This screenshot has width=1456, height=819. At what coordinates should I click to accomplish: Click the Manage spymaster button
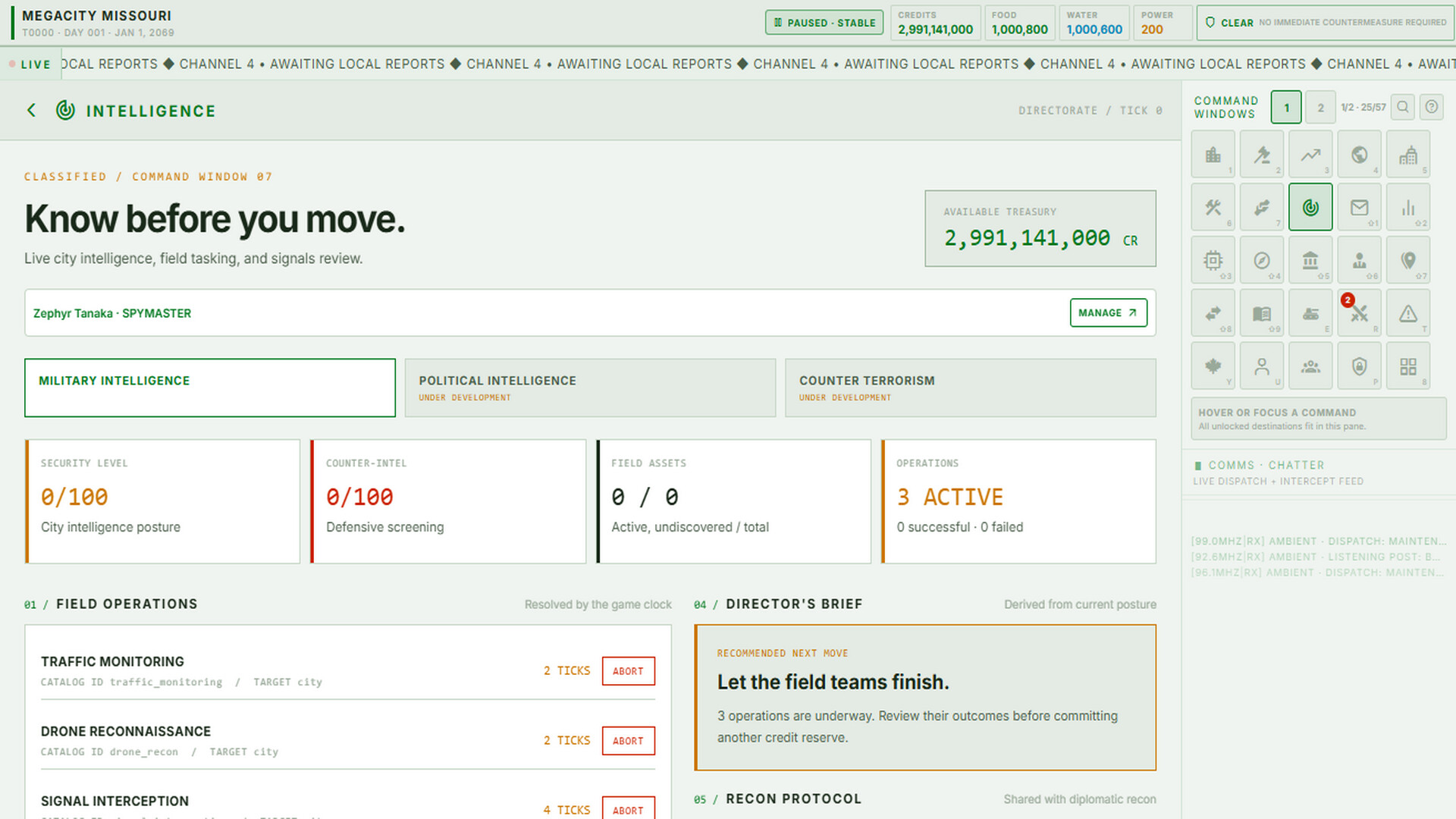point(1108,312)
